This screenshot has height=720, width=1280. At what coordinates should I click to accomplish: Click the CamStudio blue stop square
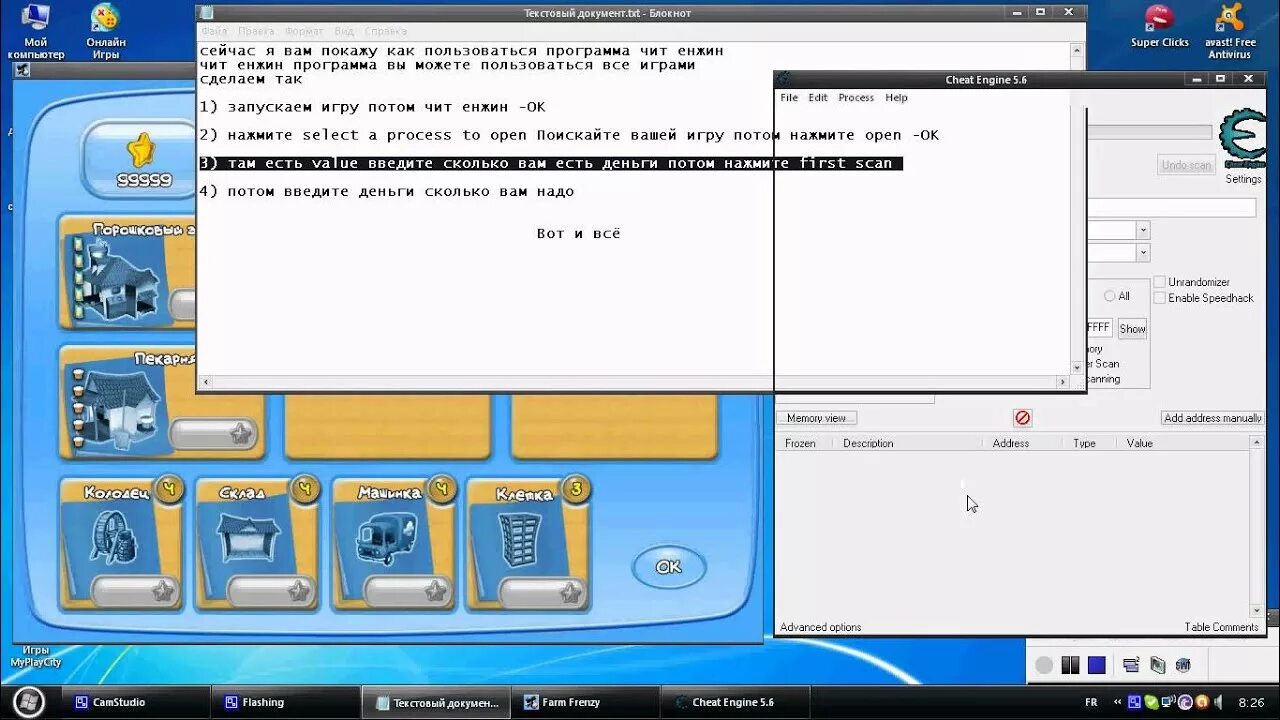(1097, 665)
